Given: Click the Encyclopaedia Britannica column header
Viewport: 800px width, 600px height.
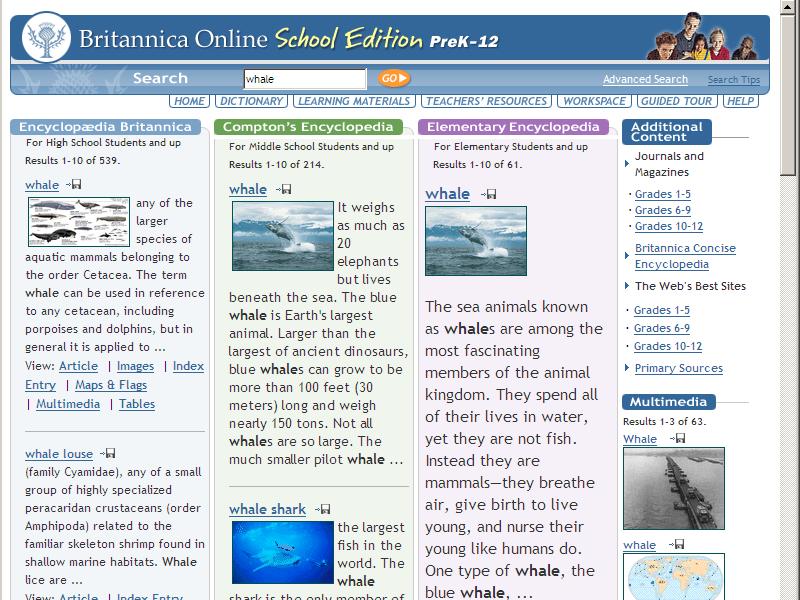Looking at the screenshot, I should coord(106,127).
